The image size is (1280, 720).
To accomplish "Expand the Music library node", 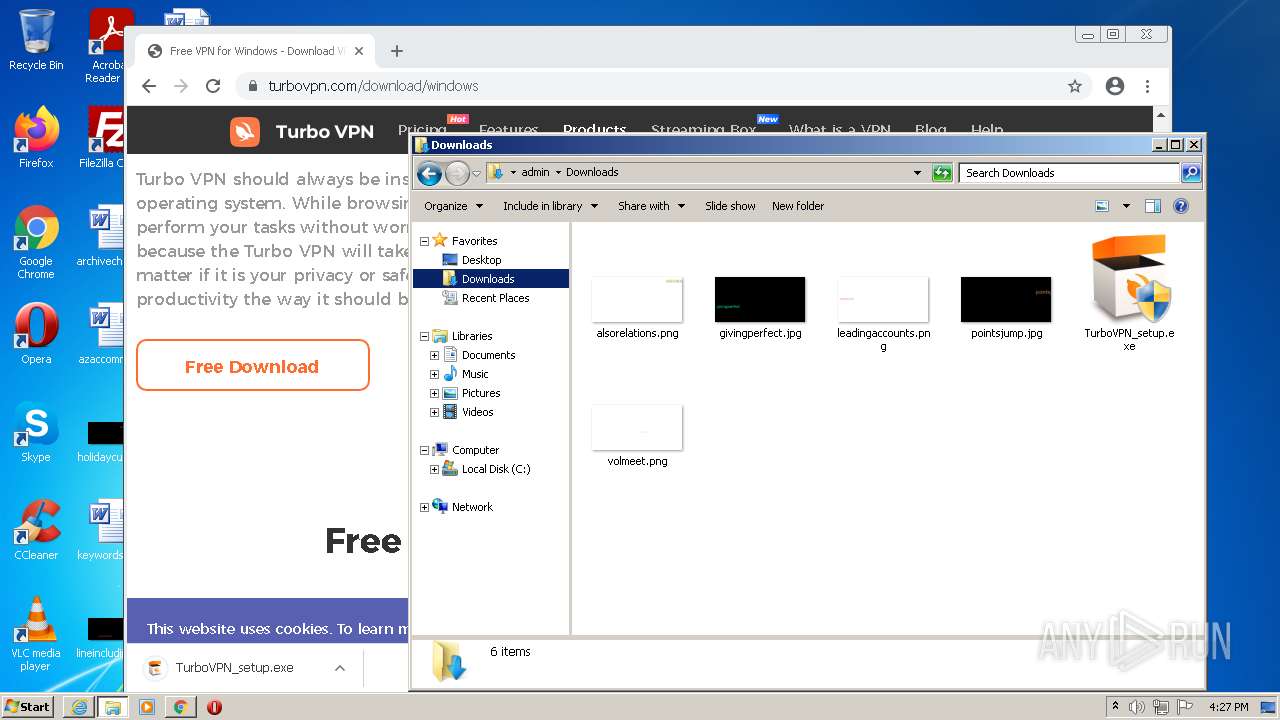I will coord(434,374).
